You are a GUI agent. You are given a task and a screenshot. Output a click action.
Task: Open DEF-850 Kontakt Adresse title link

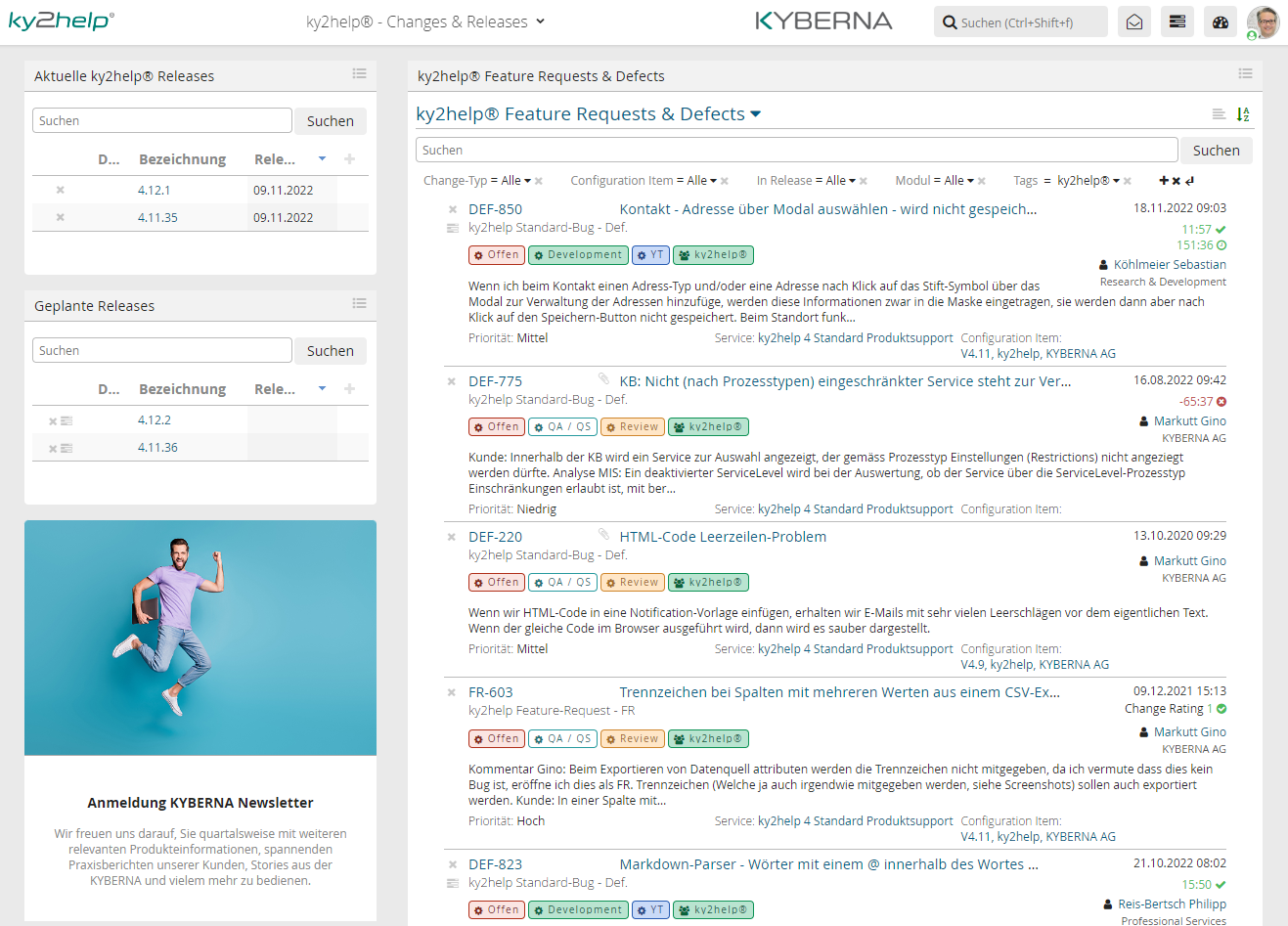828,209
